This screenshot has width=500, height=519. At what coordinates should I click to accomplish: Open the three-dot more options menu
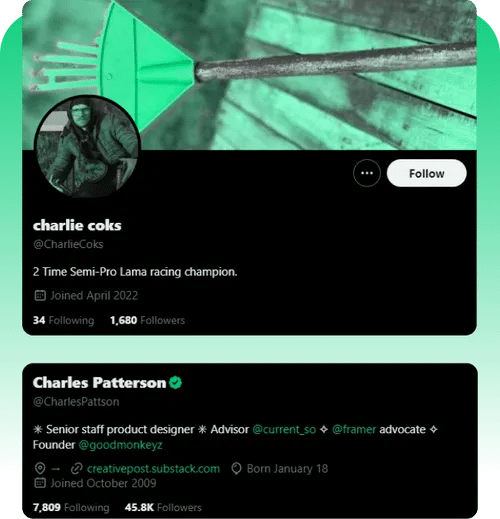click(x=367, y=173)
